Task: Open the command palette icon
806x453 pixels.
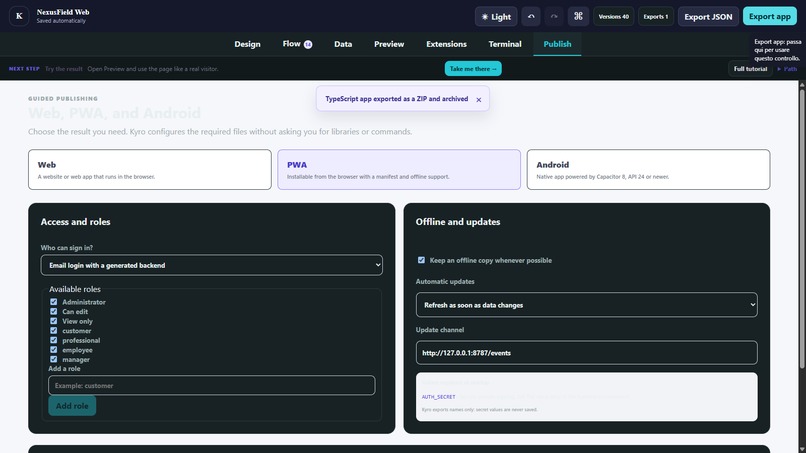Action: 578,16
